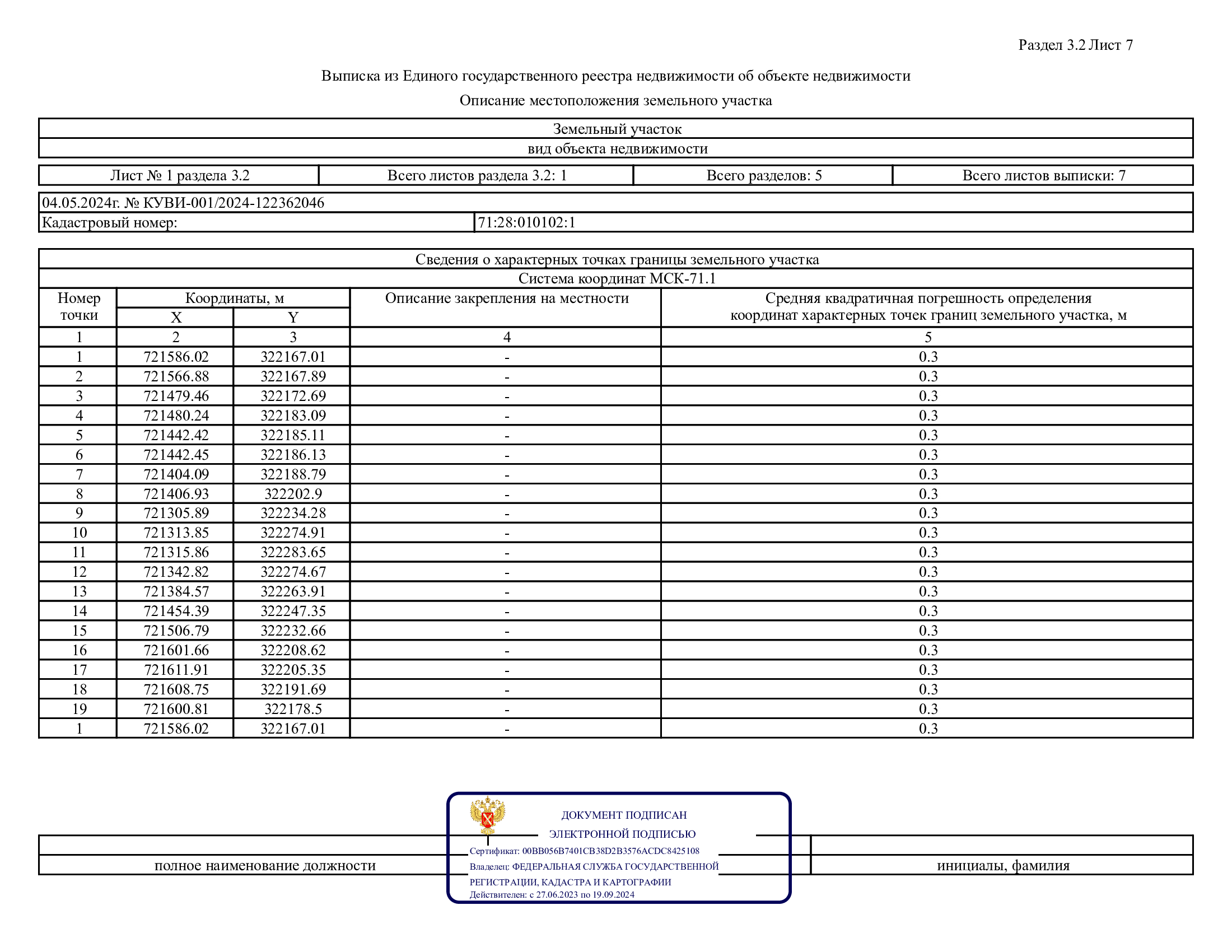Click the "ДОКУМЕНТ ПОДПИСАН" stamp heading
Viewport: 1232px width, 952px height.
click(x=623, y=815)
